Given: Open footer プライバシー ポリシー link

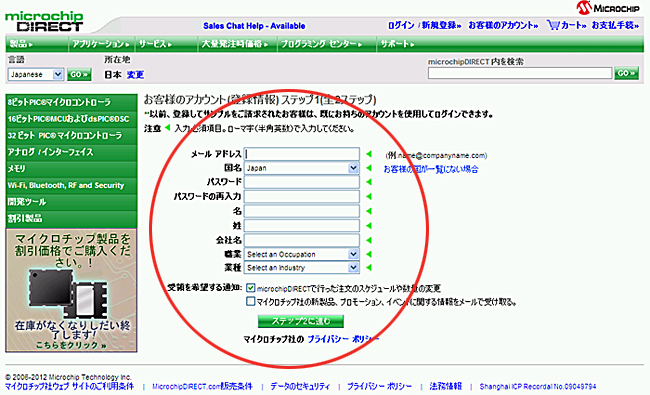Looking at the screenshot, I should point(379,386).
